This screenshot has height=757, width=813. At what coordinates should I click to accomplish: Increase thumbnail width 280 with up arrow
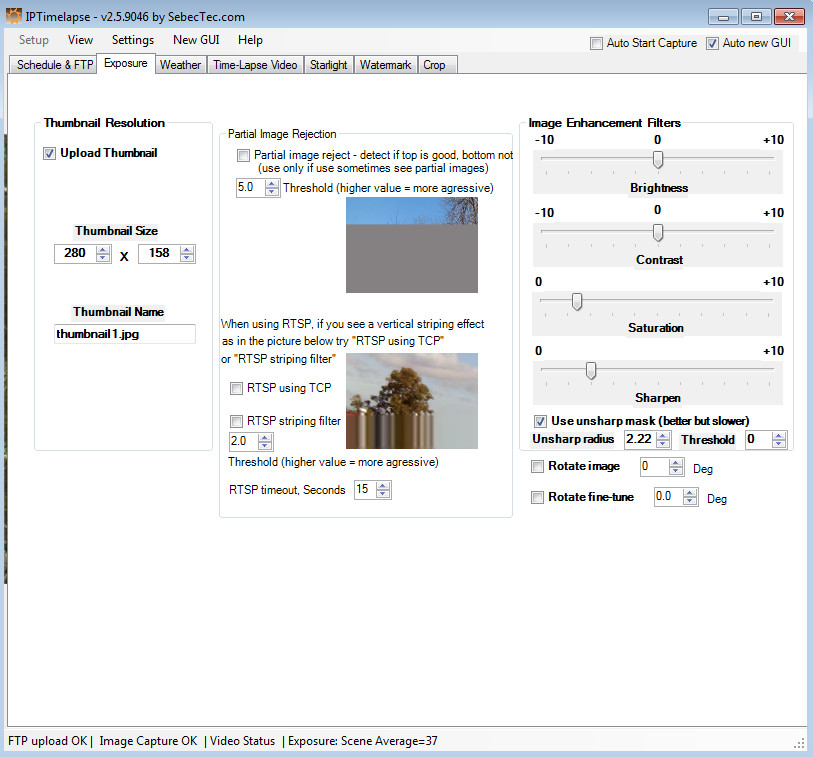coord(103,250)
